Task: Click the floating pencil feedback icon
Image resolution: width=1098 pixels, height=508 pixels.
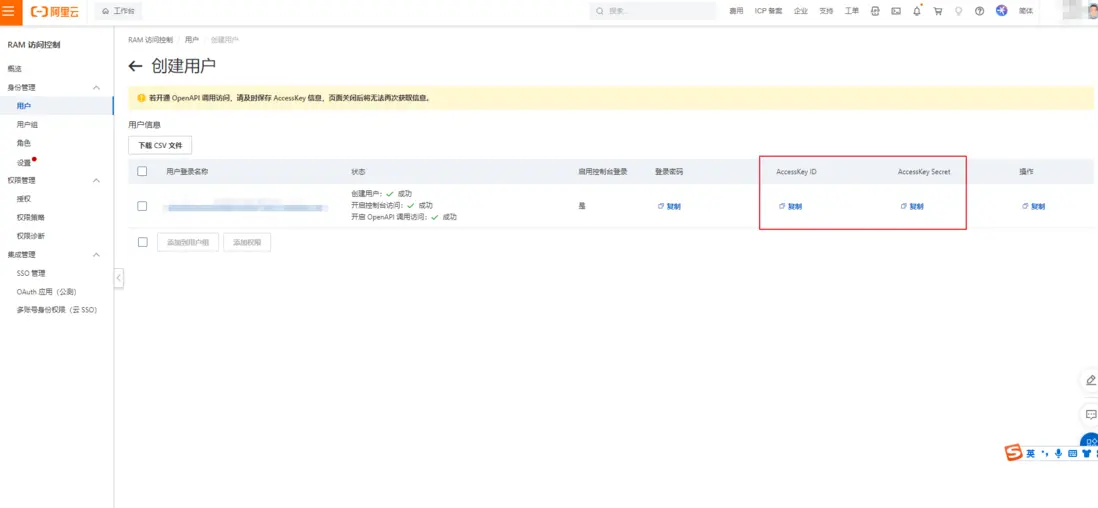Action: coord(1090,380)
